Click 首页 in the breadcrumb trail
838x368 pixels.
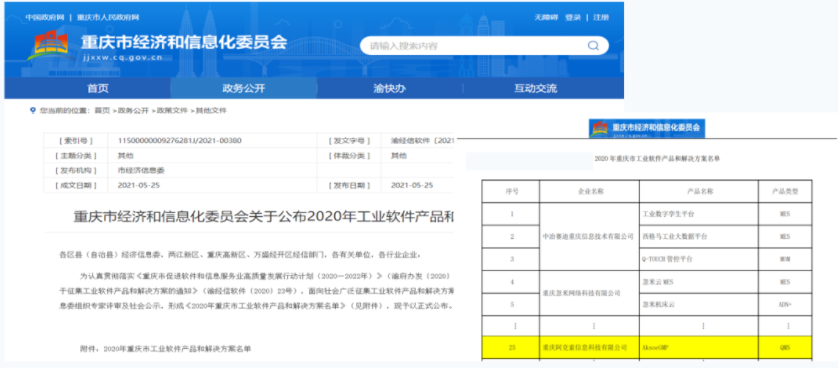click(x=102, y=111)
